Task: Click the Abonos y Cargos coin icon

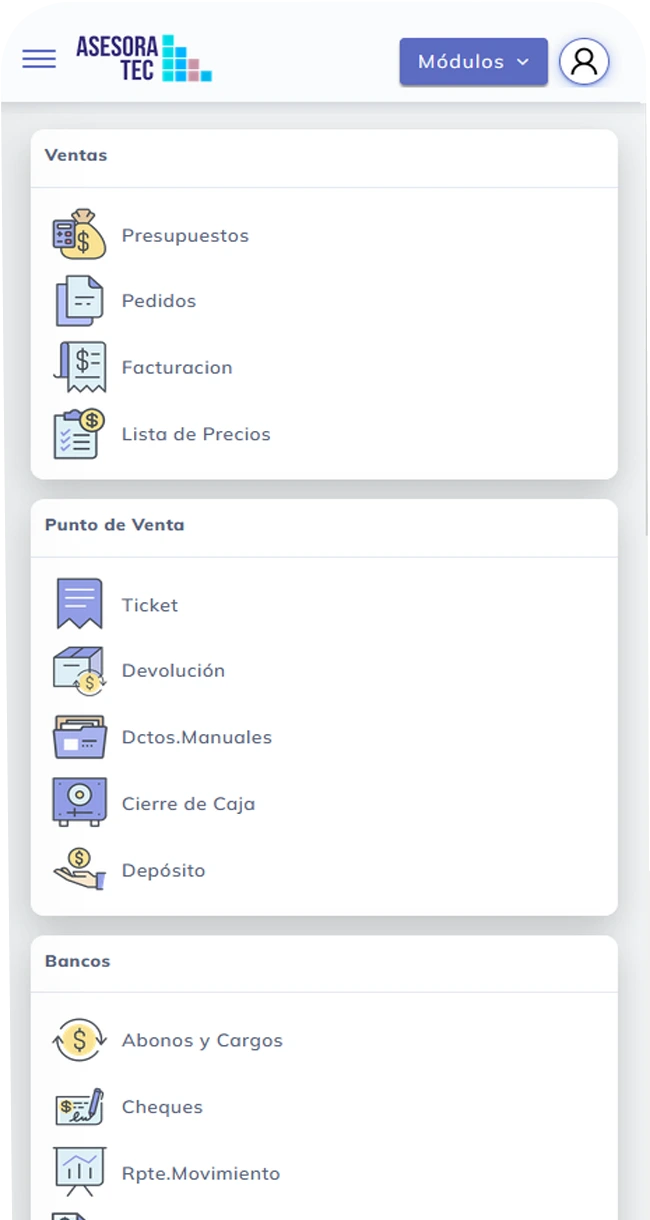Action: tap(79, 1040)
